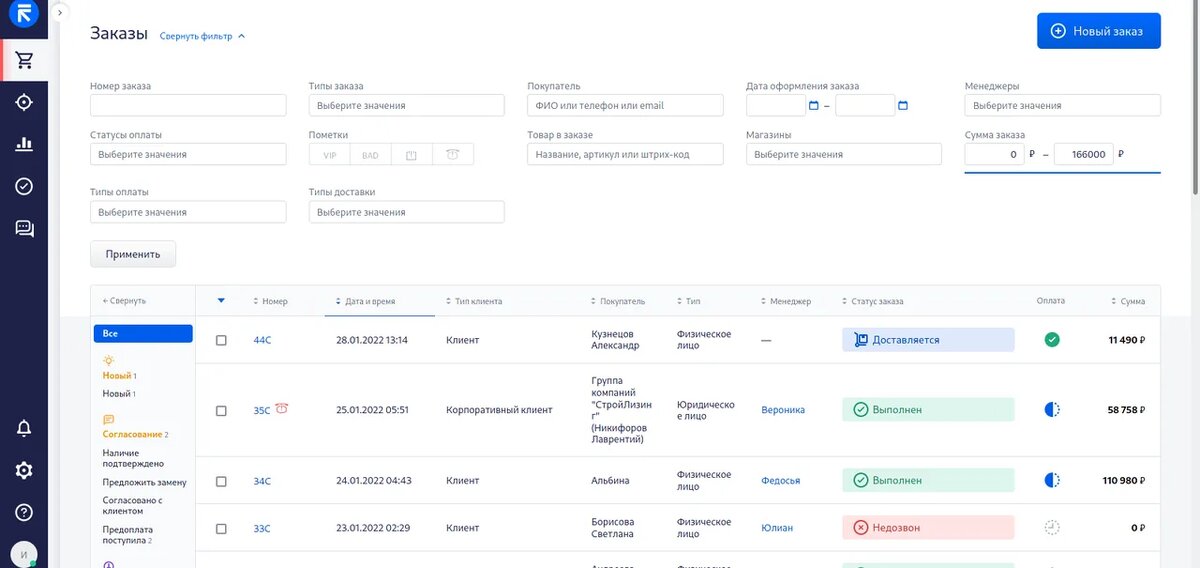The image size is (1200, 568).
Task: Click the Покупатель search field
Action: (x=625, y=105)
